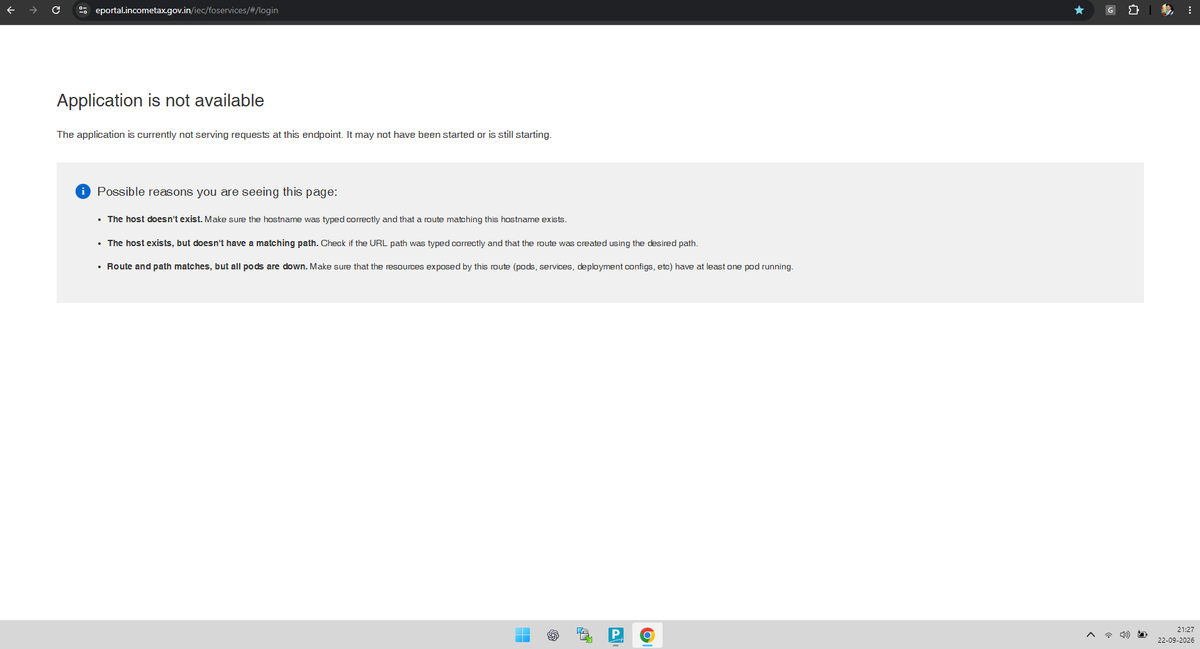Screen dimensions: 1200x649
Task: Switch to Chrome in the taskbar
Action: 648,634
